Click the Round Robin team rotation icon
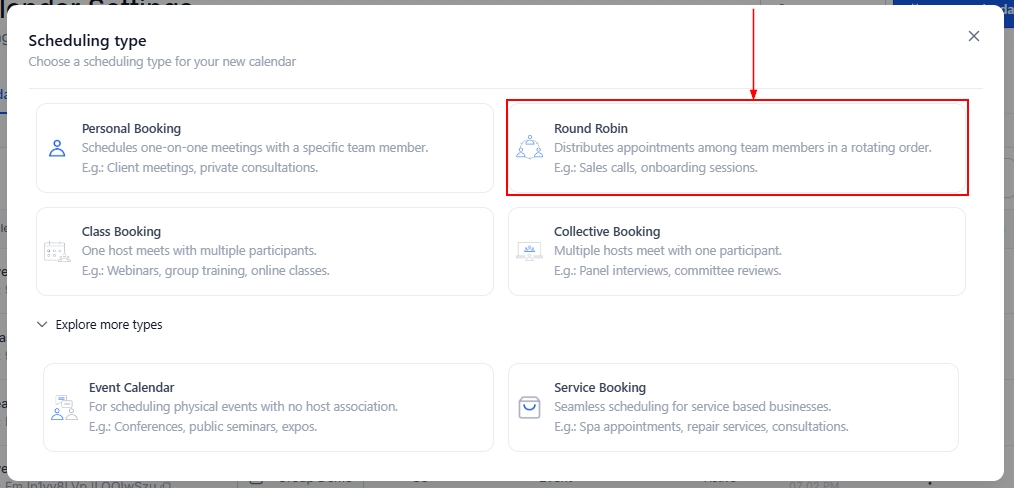 point(529,148)
